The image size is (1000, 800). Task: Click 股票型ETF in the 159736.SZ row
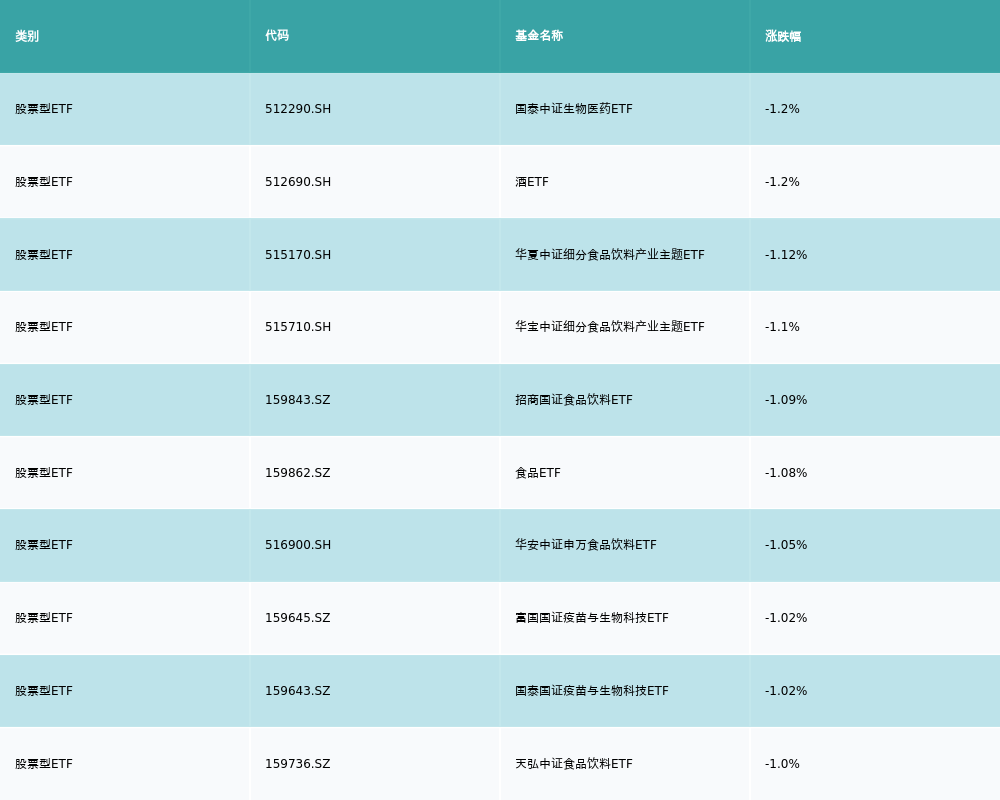click(44, 764)
